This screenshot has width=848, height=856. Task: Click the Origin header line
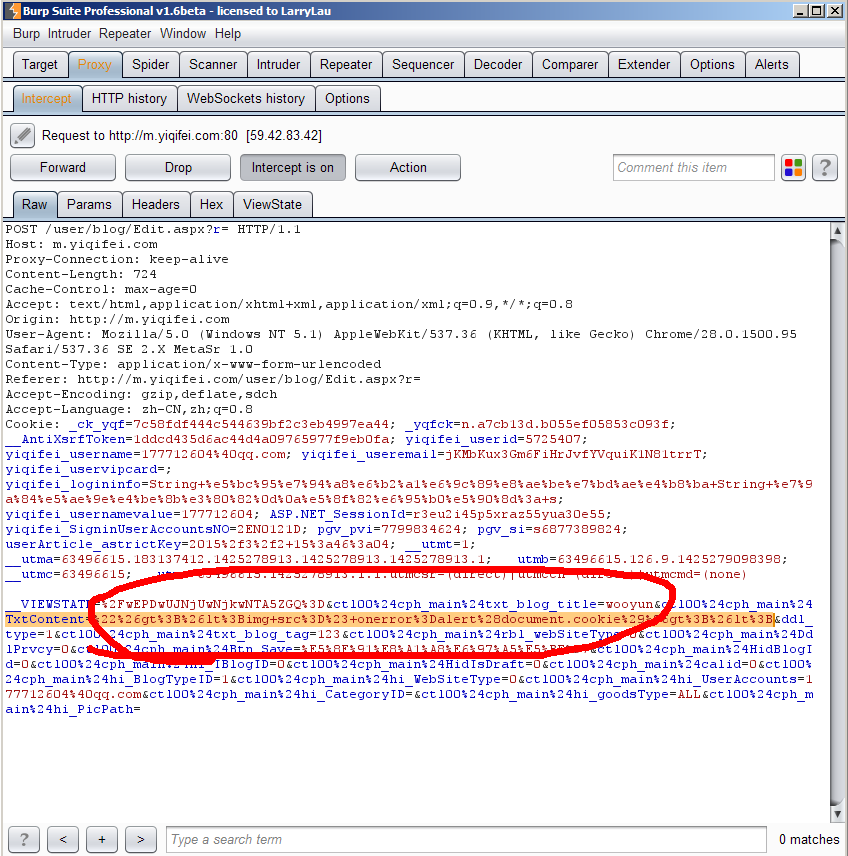117,319
